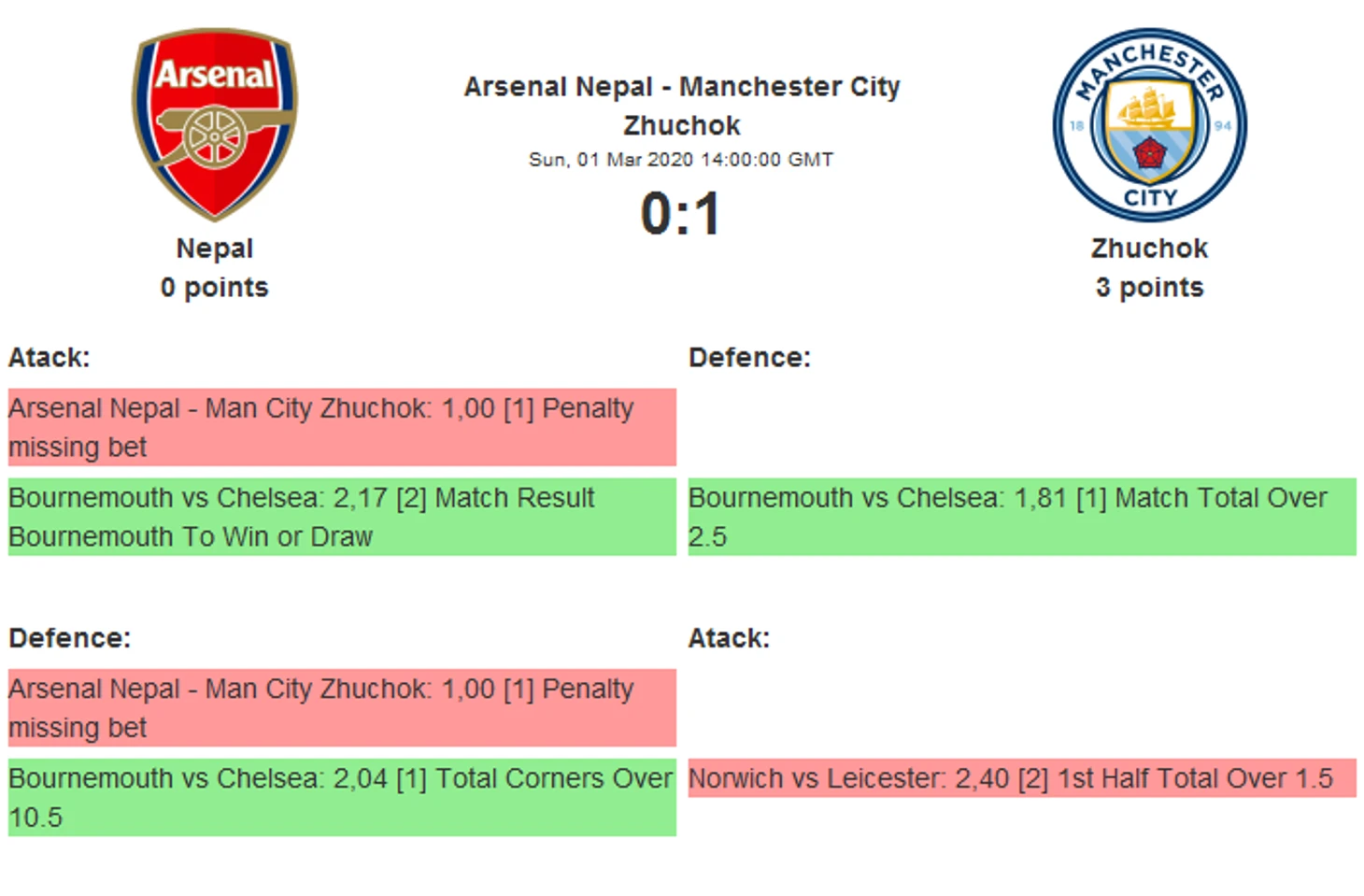Click the Defence heading above Match Total bet

click(749, 358)
